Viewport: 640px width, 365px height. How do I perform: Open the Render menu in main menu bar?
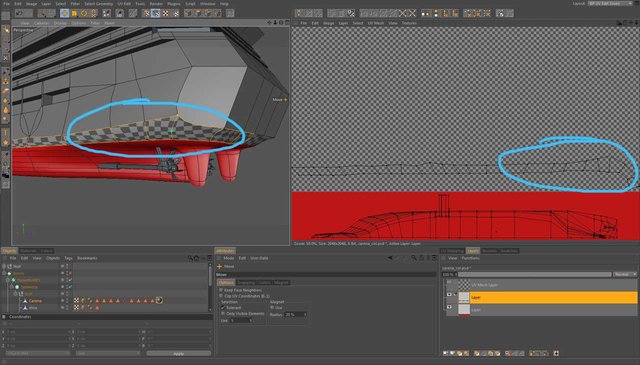(x=156, y=4)
